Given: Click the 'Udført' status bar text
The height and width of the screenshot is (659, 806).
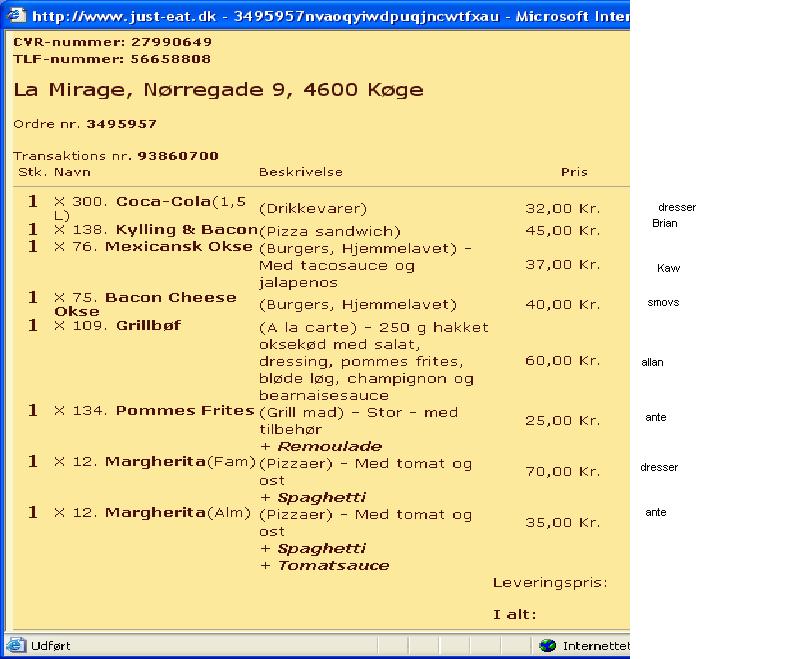Looking at the screenshot, I should (x=50, y=646).
